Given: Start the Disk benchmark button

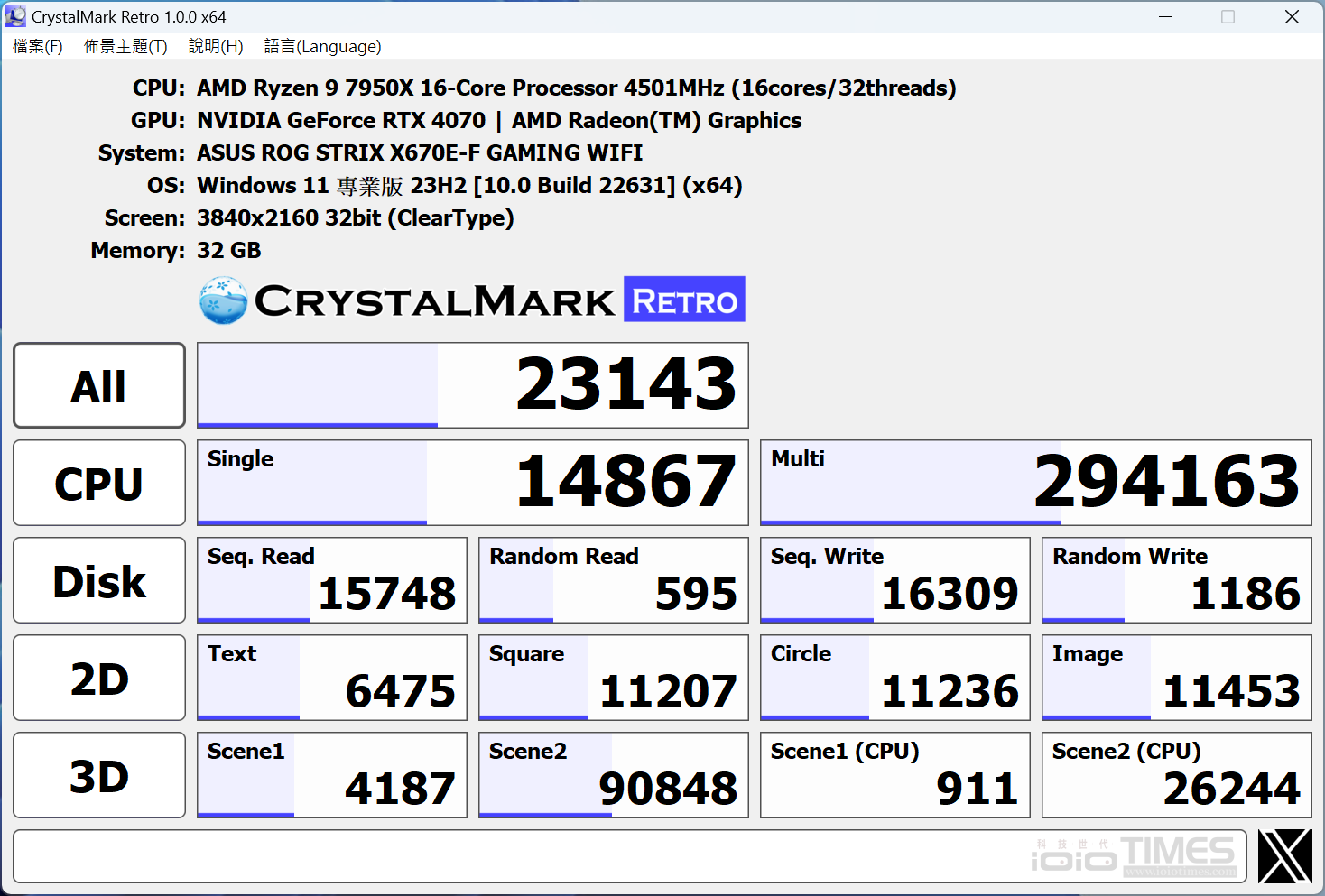Looking at the screenshot, I should [x=99, y=580].
